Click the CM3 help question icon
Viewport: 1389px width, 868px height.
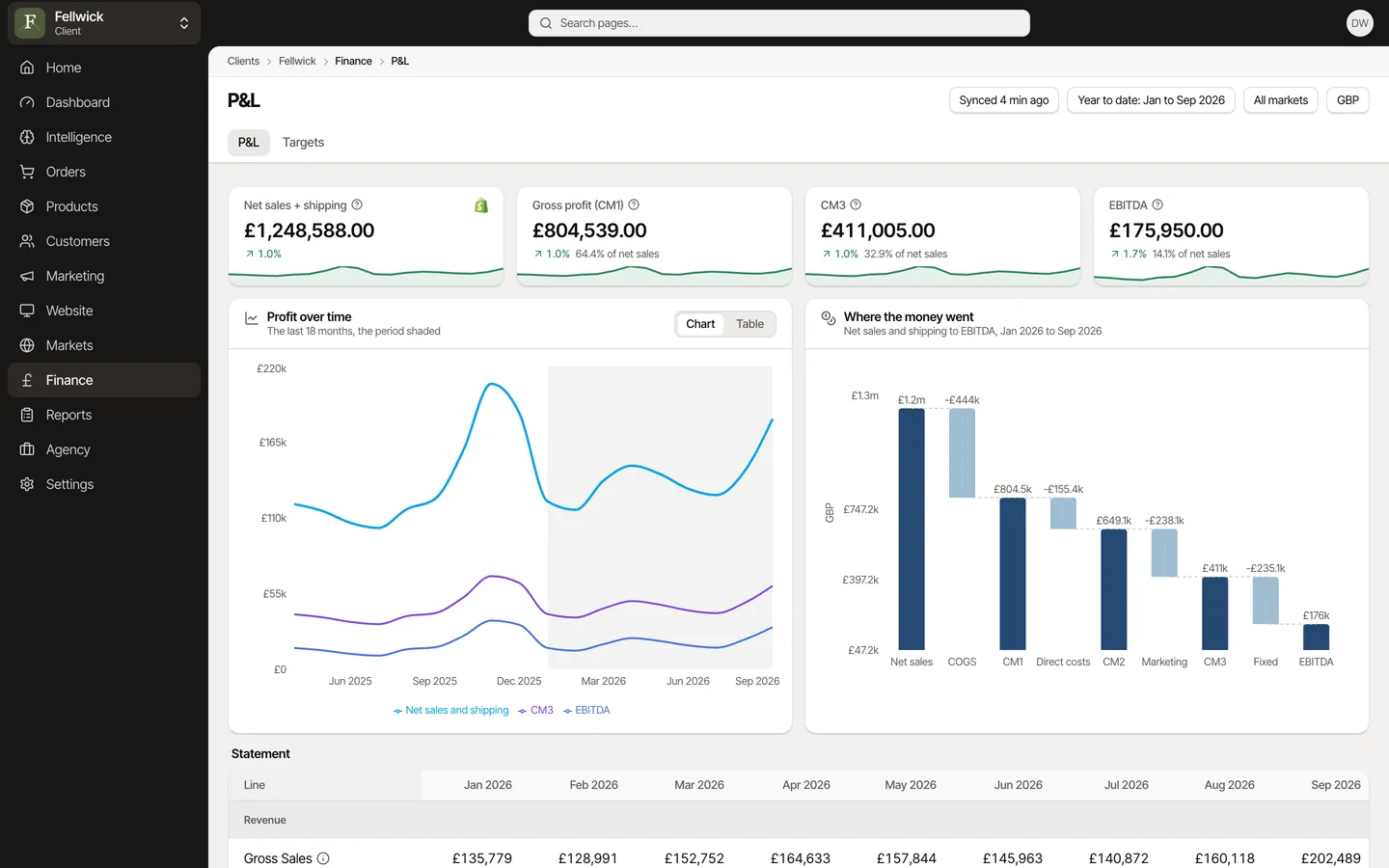tap(856, 204)
